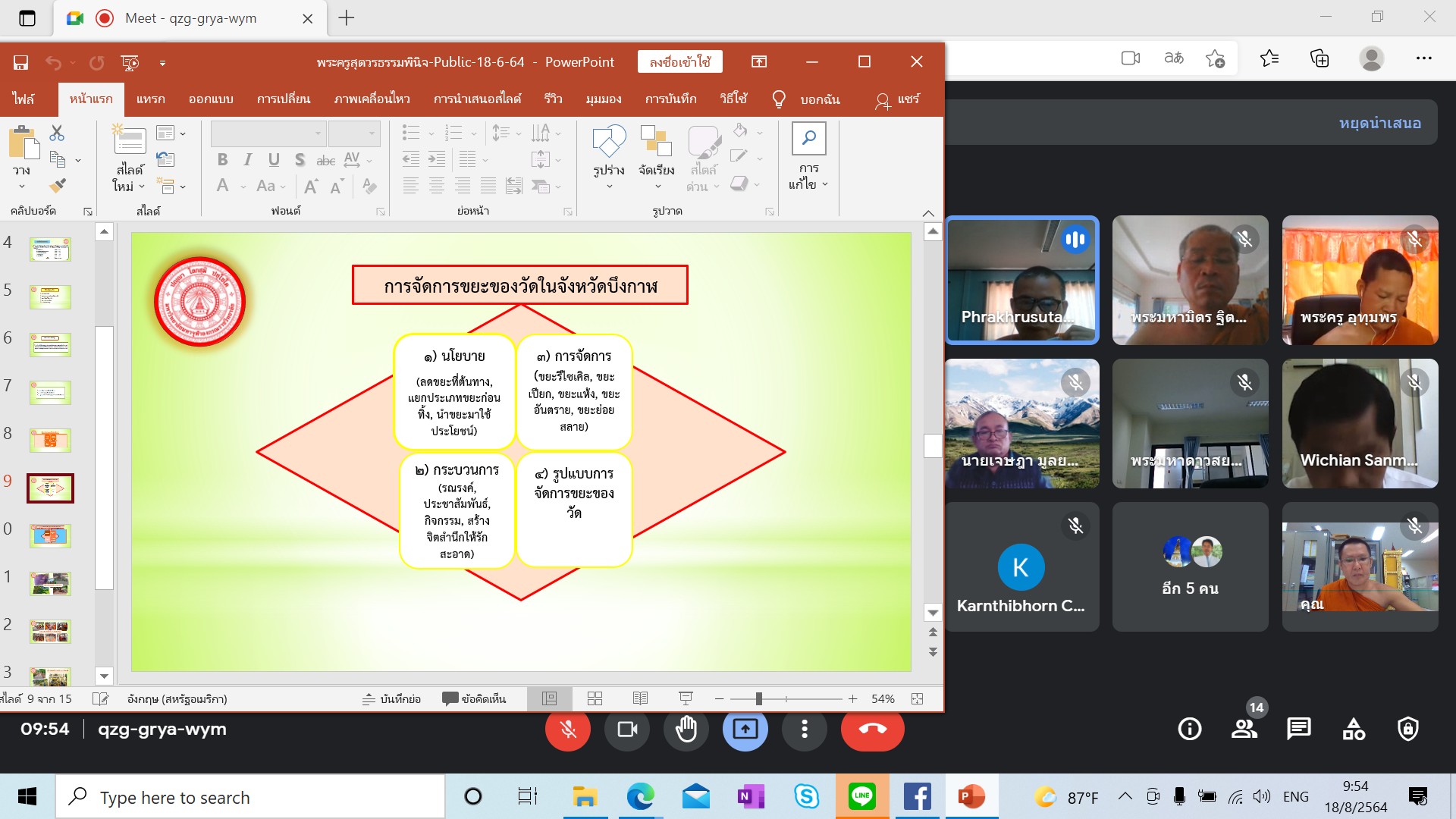Show everyone in the Meet participants panel

(x=1244, y=729)
